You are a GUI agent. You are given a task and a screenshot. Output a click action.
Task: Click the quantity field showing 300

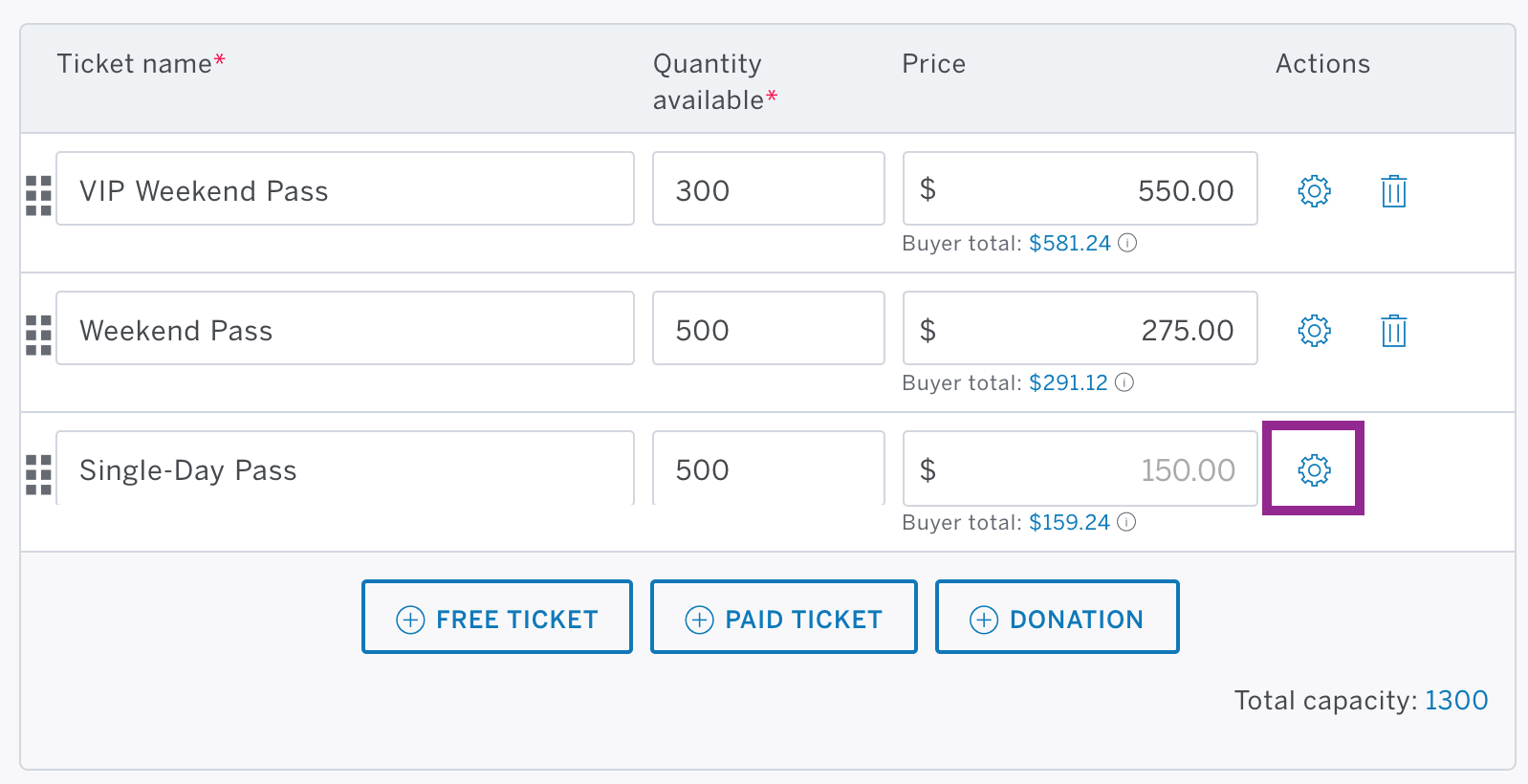click(769, 188)
